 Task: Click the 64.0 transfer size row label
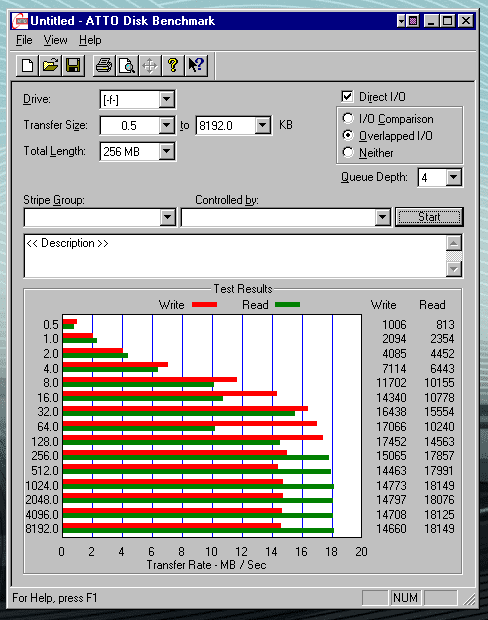(48, 427)
